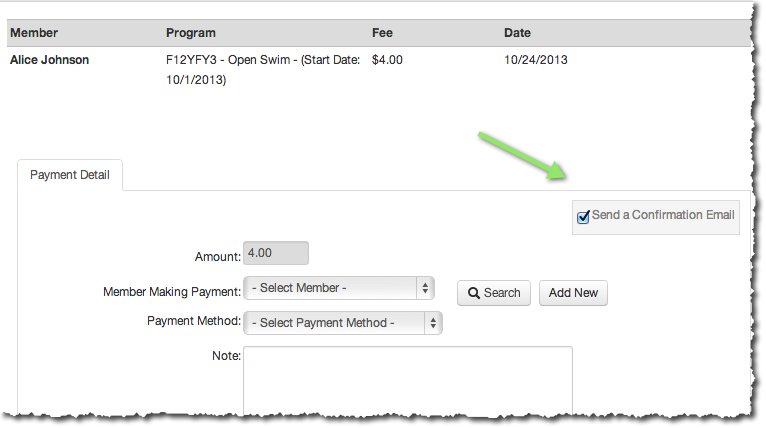
Task: Click the Payment Method dropdown arrows
Action: 433,323
